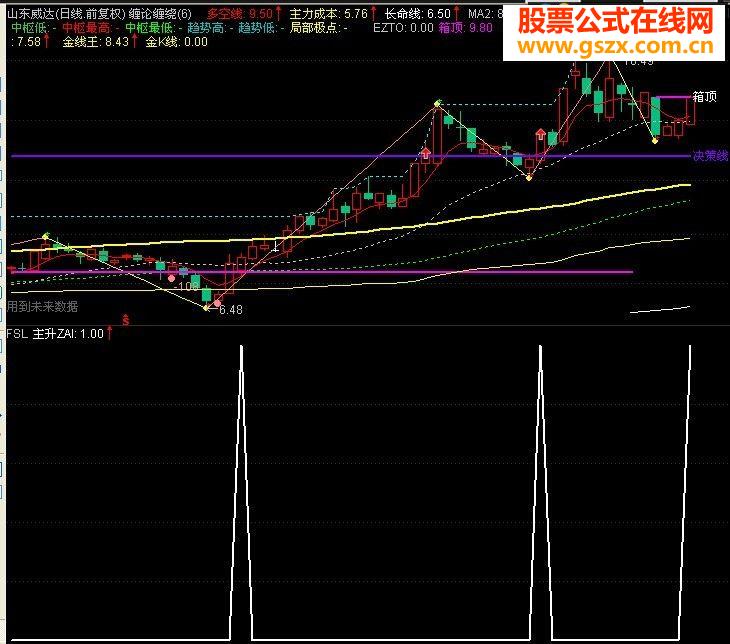Click the yellow diamond at the mid-chart peak

(437, 103)
